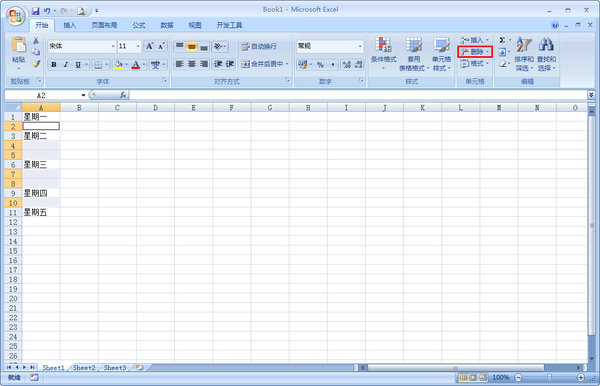Image resolution: width=600 pixels, height=386 pixels.
Task: Paste clipboard contents with Paste icon
Action: (19, 44)
